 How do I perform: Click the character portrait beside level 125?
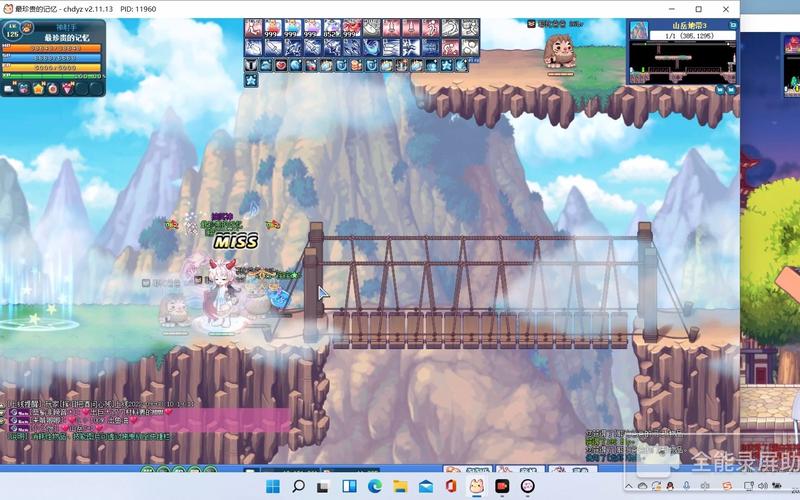27,28
